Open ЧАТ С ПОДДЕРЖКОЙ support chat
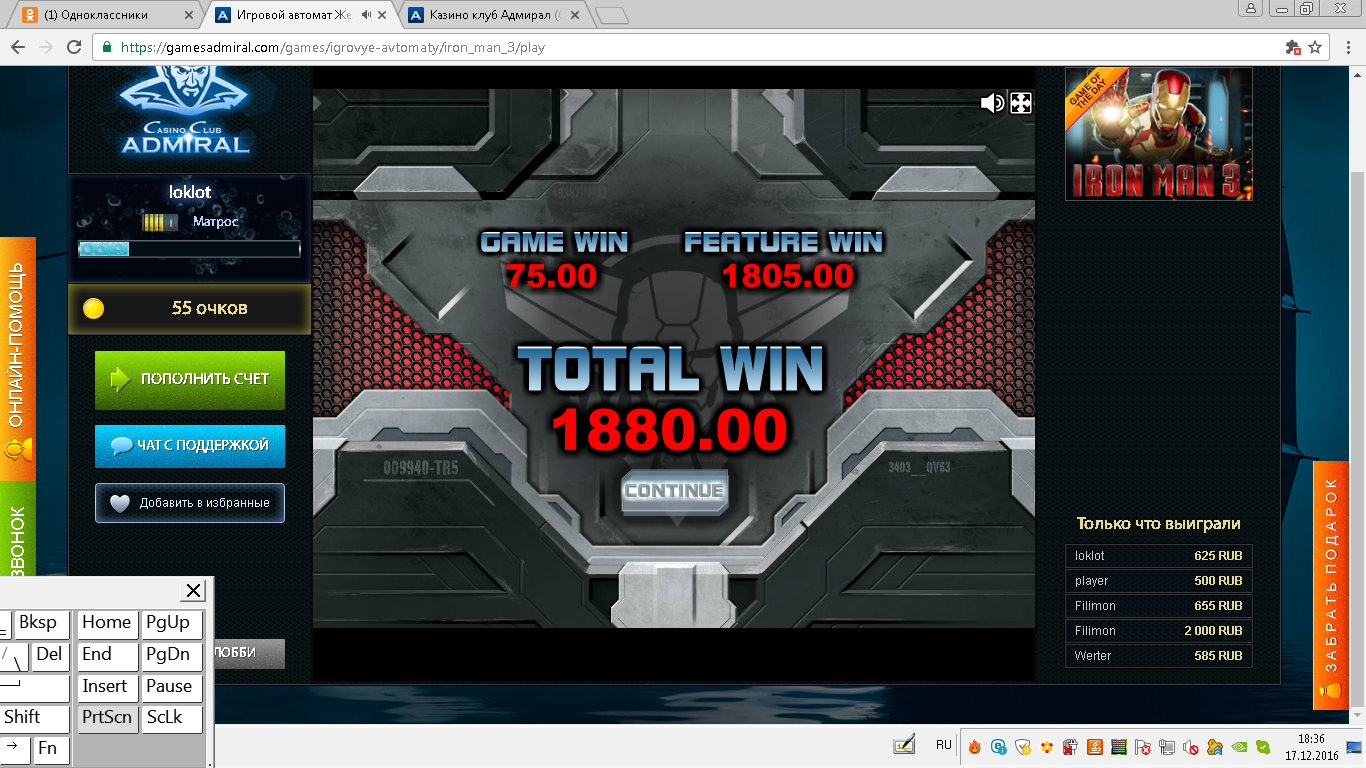Viewport: 1366px width, 768px height. pyautogui.click(x=190, y=446)
